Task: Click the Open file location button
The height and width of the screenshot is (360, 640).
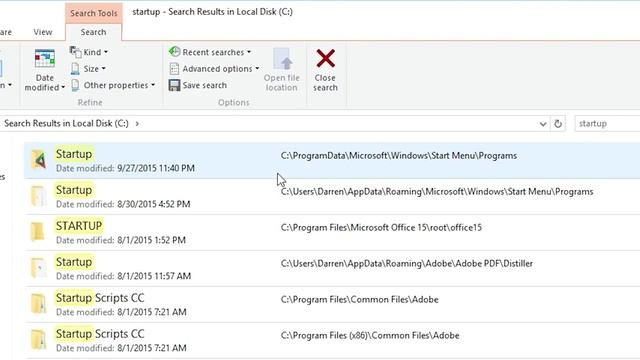Action: click(x=282, y=70)
